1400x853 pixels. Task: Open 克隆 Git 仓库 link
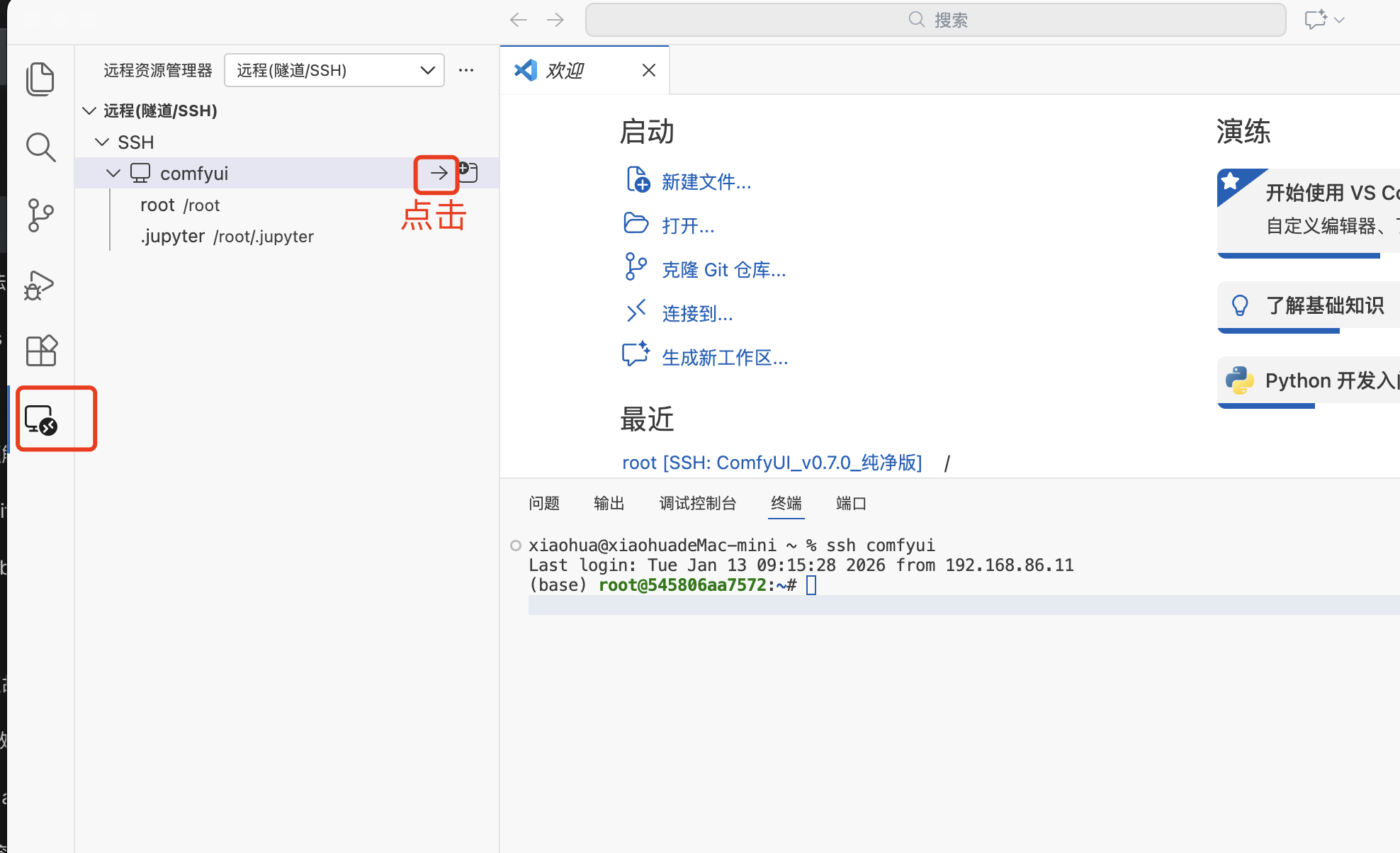point(723,269)
